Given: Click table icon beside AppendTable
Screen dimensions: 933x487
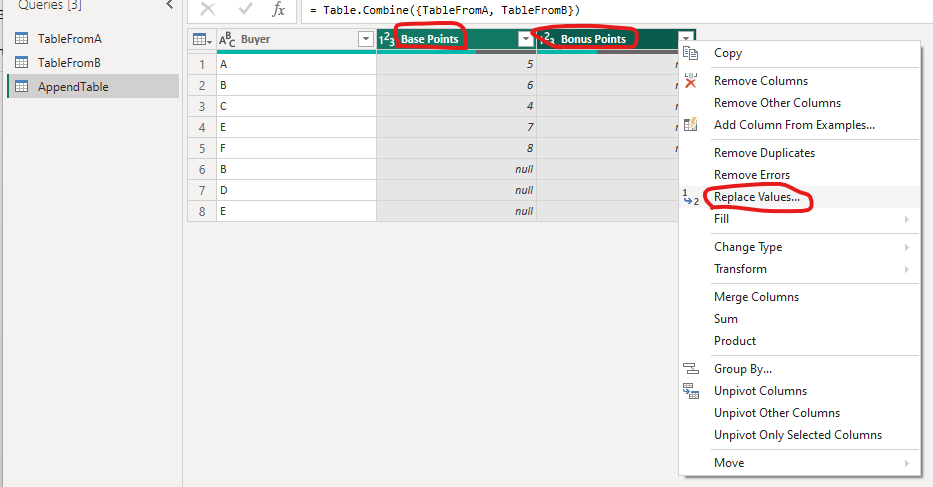Looking at the screenshot, I should (21, 86).
